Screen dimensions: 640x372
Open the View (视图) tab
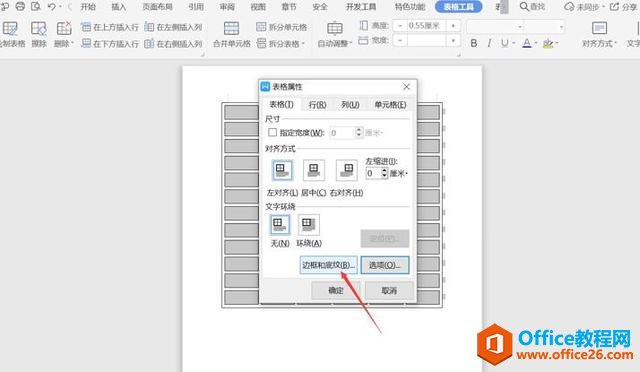(258, 7)
